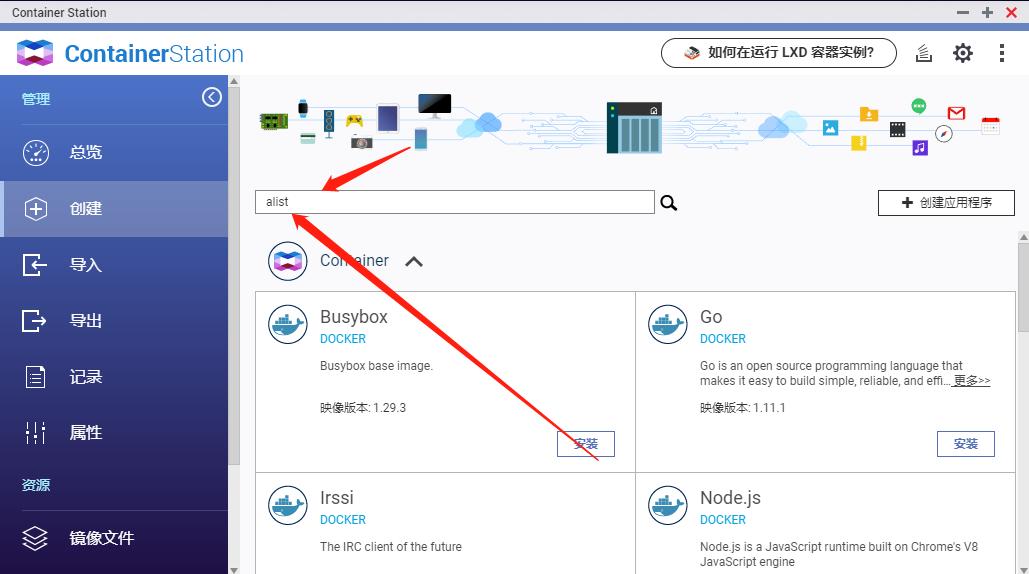Click the Node.js docker whale icon

(x=667, y=505)
